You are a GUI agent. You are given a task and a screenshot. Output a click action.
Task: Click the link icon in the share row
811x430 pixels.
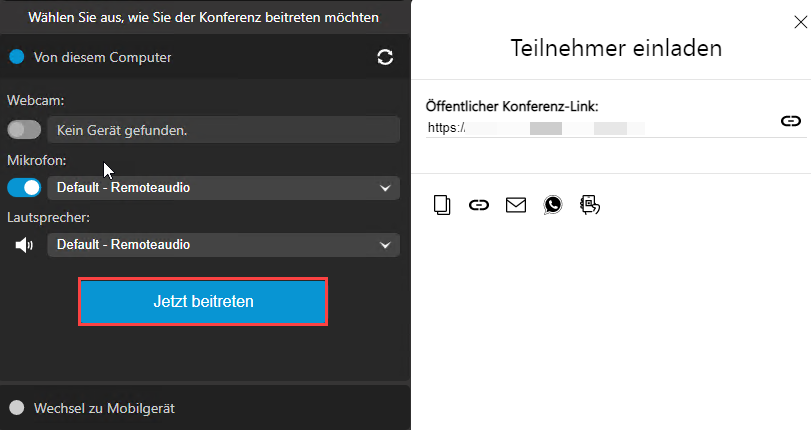478,205
